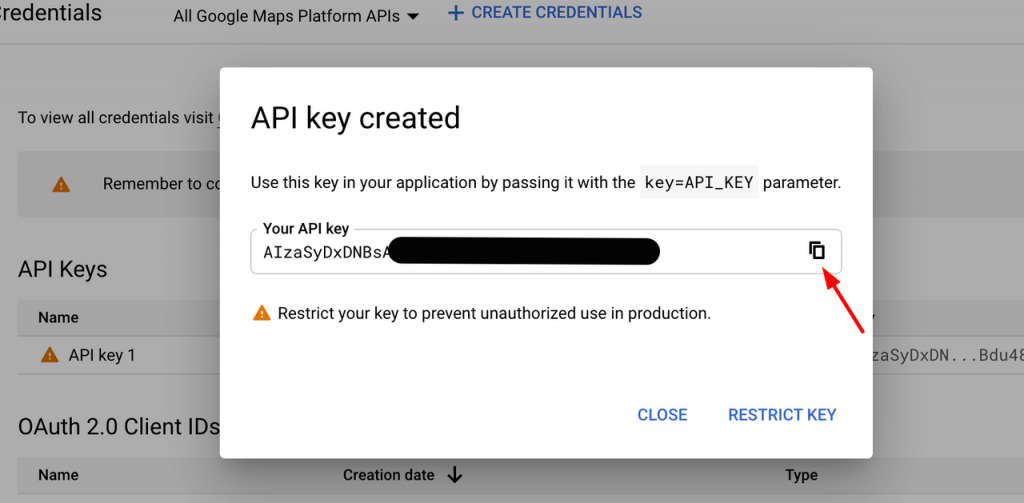Sort by the Creation date down arrow

pyautogui.click(x=455, y=475)
